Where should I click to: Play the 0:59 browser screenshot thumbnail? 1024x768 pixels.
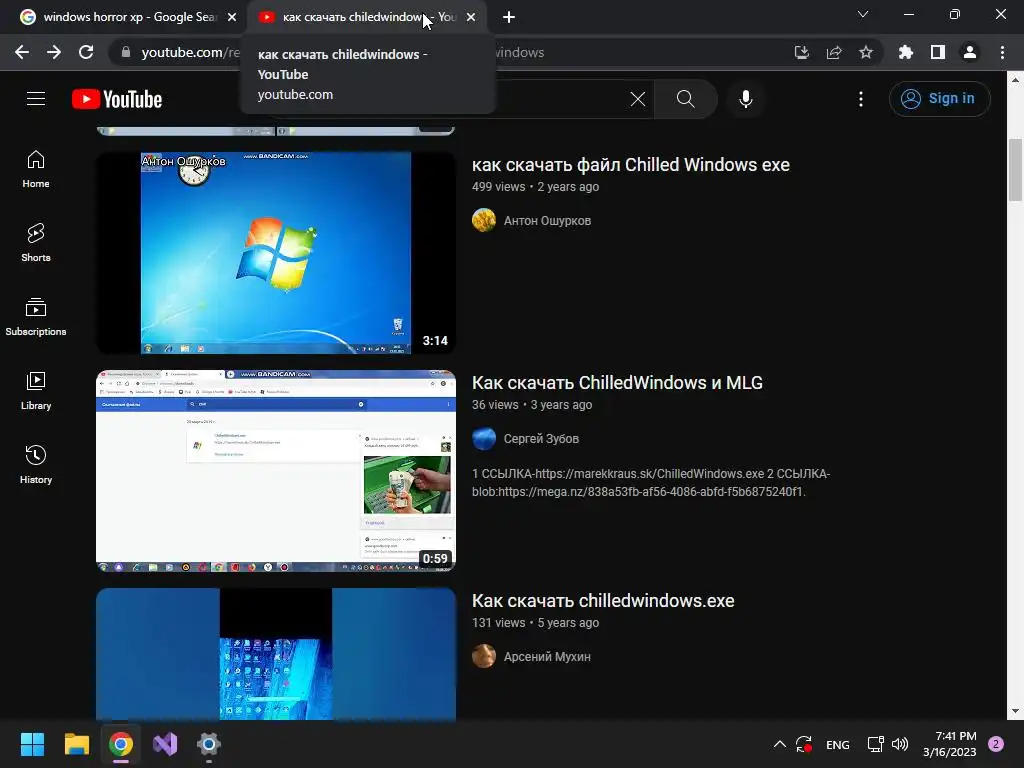tap(276, 471)
